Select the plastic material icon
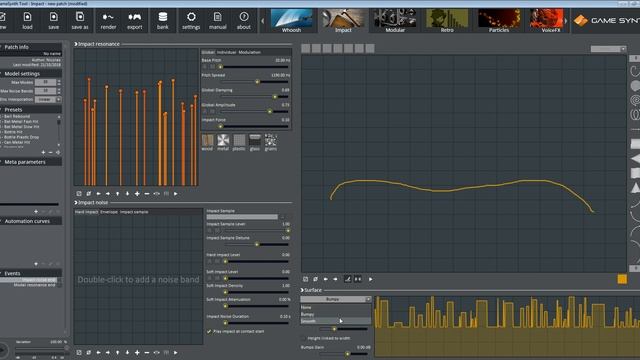Viewport: 640px width, 360px height. point(239,140)
